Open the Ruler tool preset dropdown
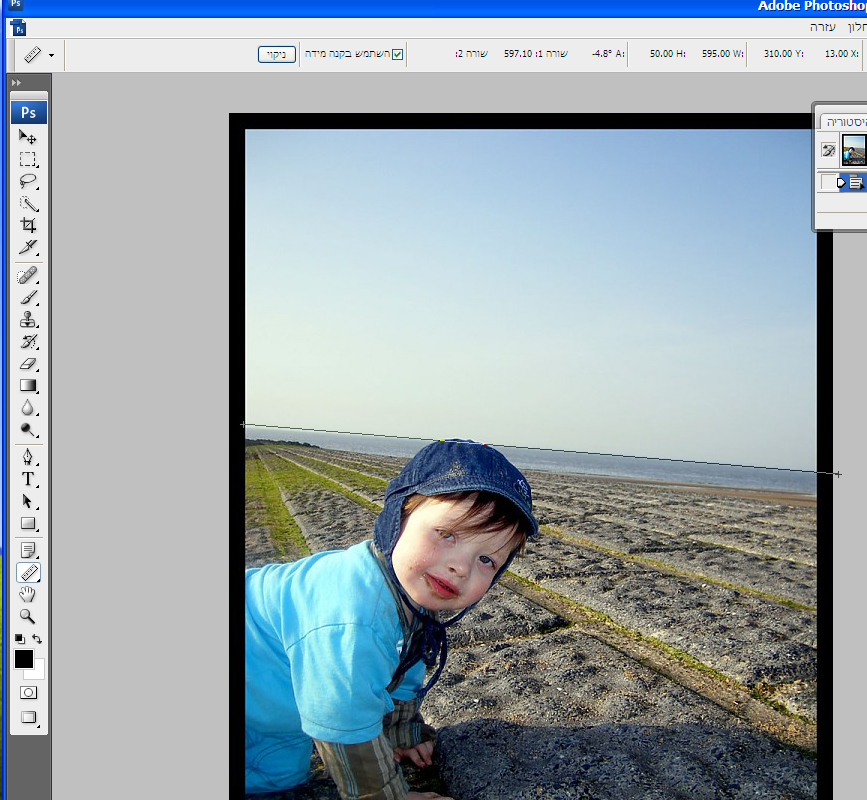This screenshot has width=867, height=800. click(51, 55)
